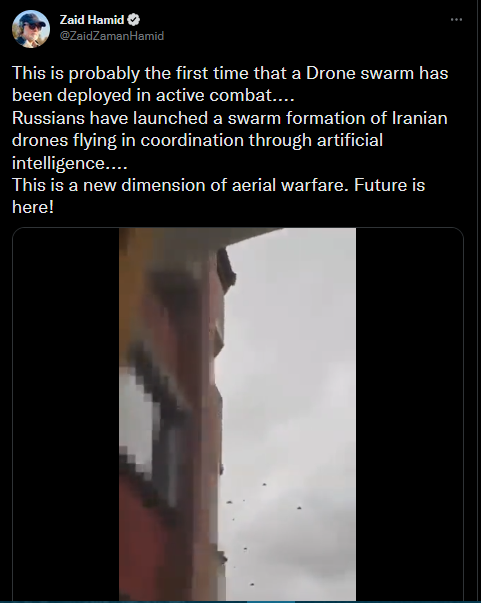Click the right black letterbox of the video
This screenshot has width=481, height=603.
coord(409,414)
